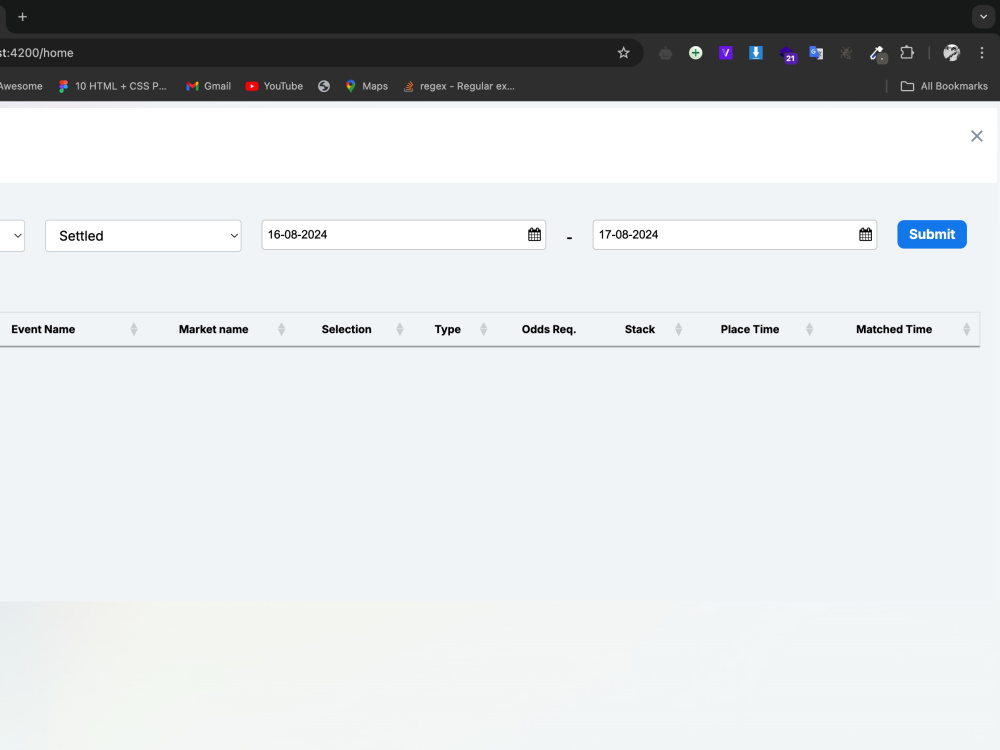Open the blue download arrow extension

pos(756,53)
